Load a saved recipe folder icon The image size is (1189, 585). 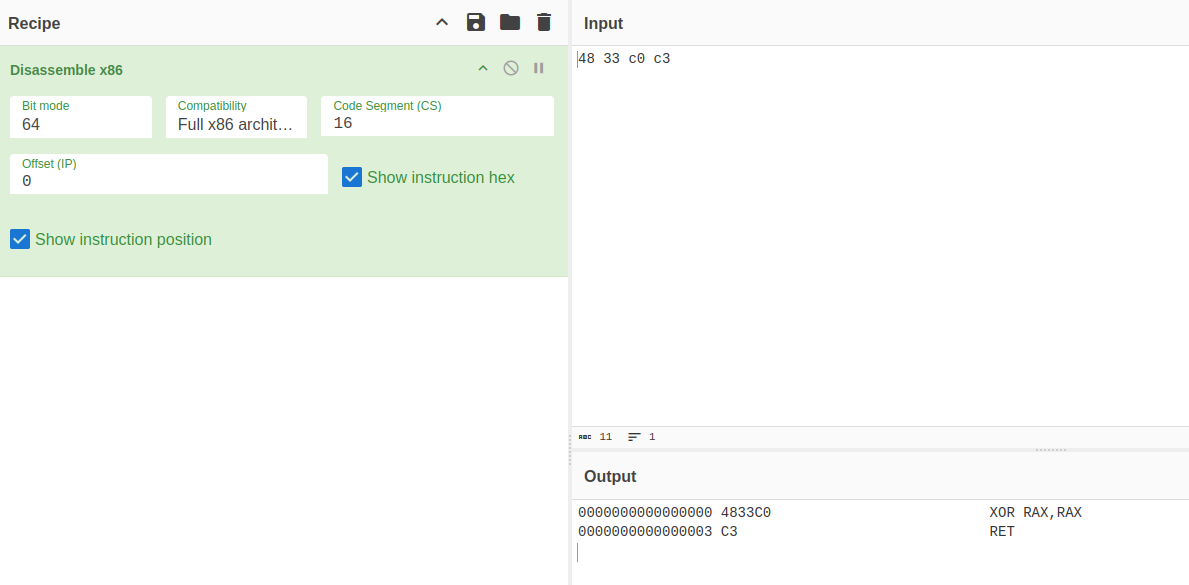point(510,22)
